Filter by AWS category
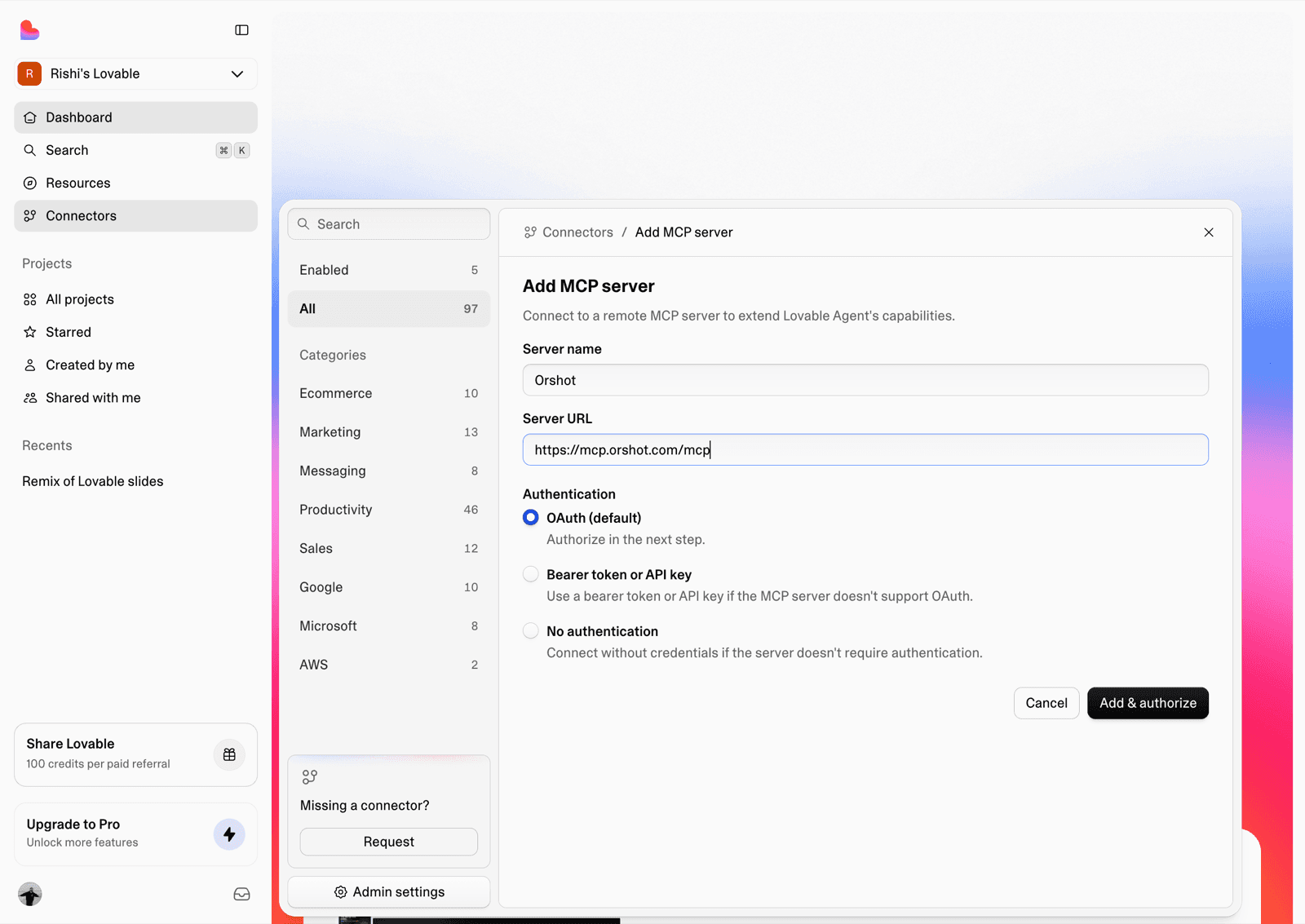Image resolution: width=1305 pixels, height=924 pixels. coord(389,665)
